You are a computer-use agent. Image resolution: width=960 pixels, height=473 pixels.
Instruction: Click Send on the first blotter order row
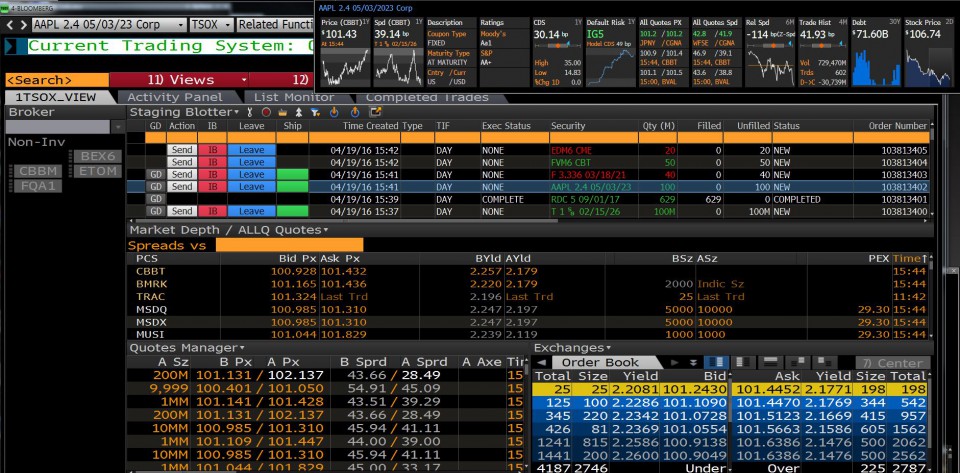(x=181, y=150)
